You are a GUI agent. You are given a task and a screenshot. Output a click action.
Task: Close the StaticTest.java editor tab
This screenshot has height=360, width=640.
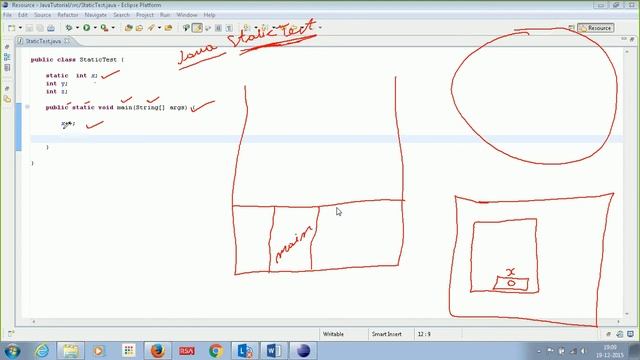[x=67, y=41]
